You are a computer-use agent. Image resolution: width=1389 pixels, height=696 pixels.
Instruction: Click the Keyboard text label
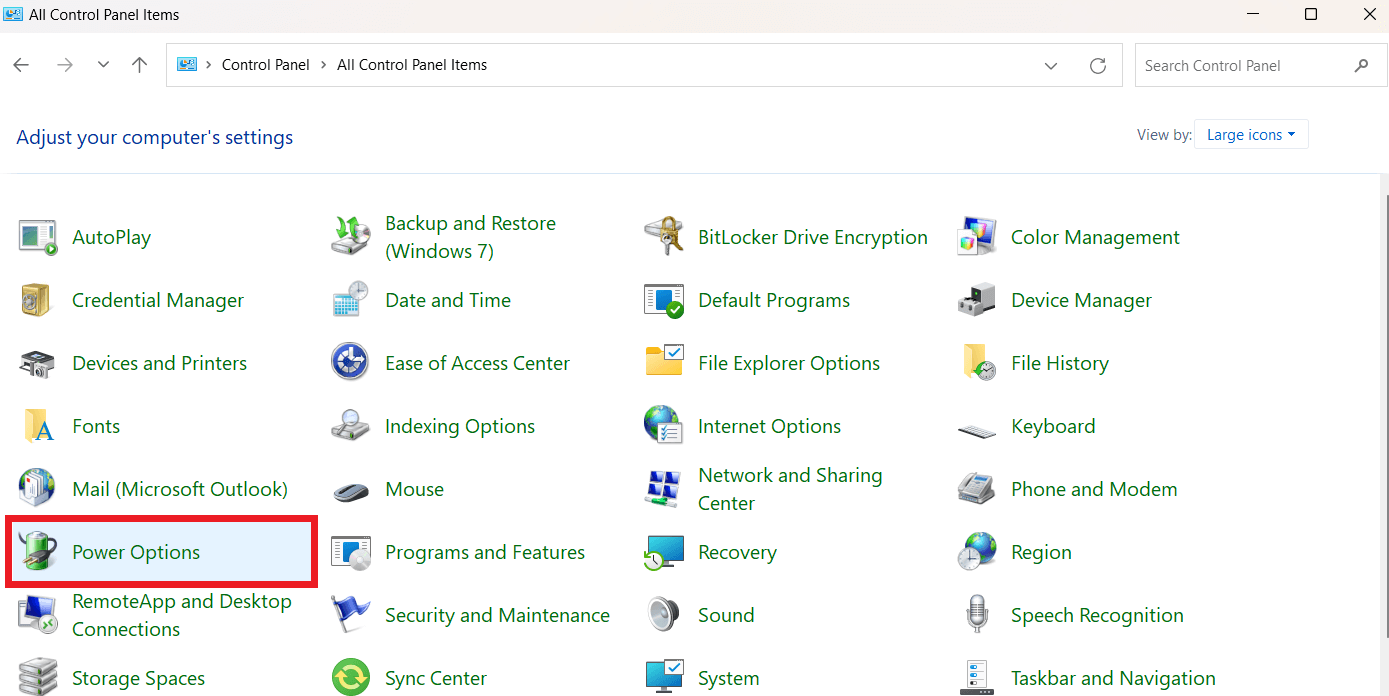(1053, 426)
